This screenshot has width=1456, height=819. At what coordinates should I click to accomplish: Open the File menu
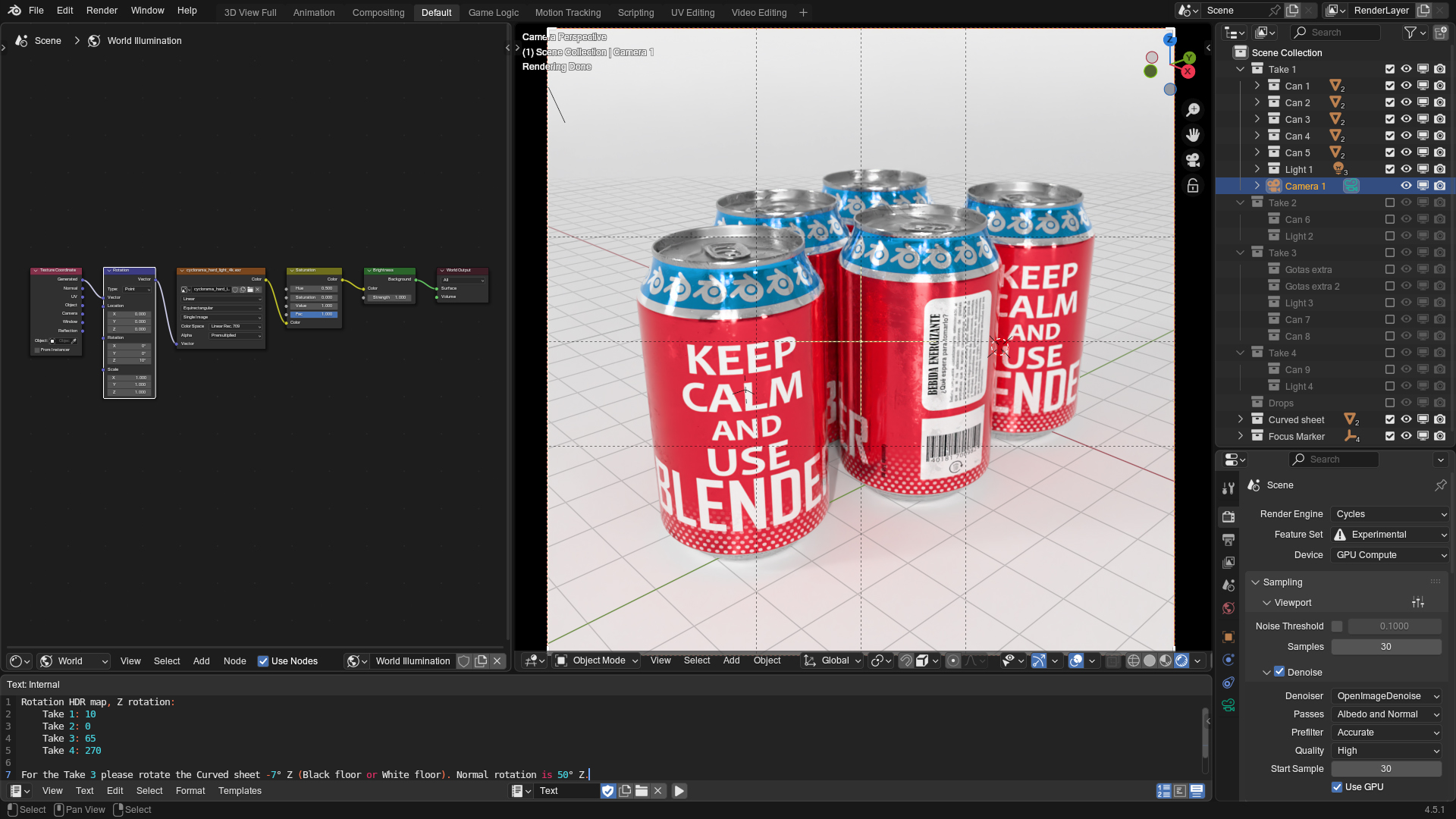pos(36,11)
